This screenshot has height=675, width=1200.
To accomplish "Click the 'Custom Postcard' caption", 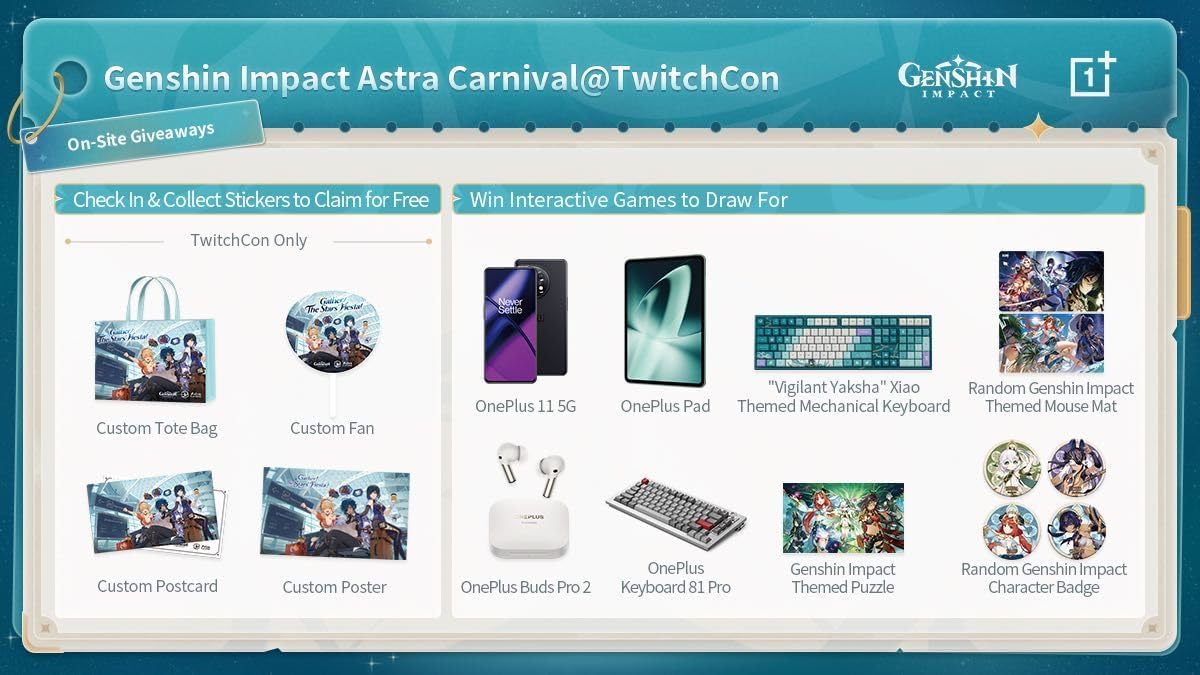I will pyautogui.click(x=157, y=586).
